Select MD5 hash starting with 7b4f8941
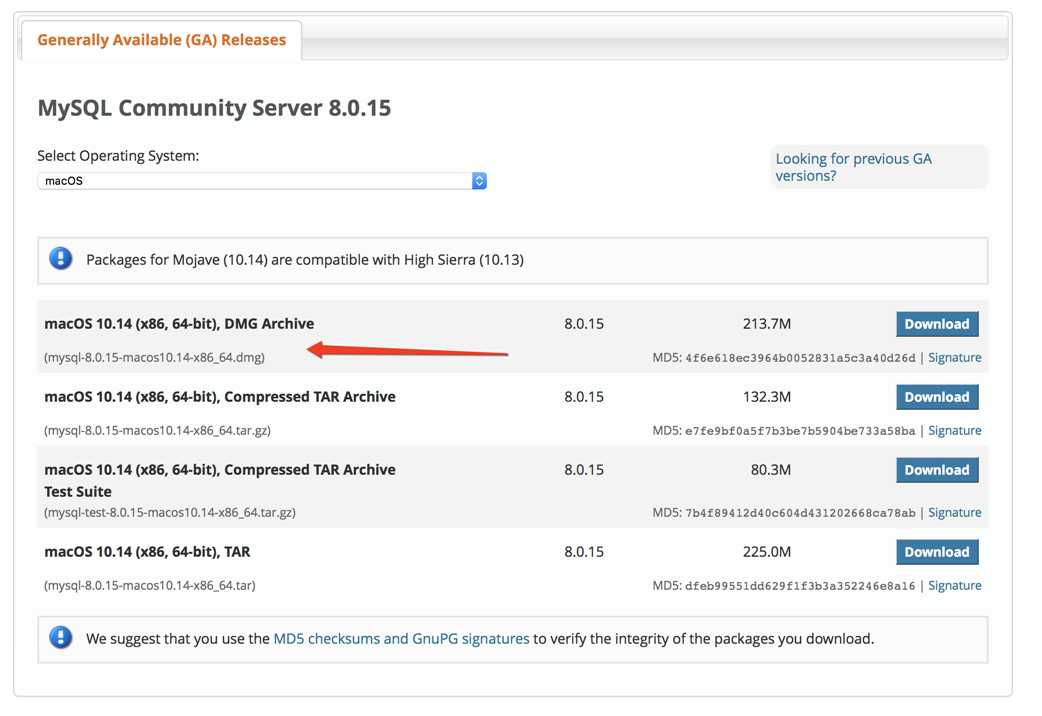Viewport: 1042px width, 716px height. click(800, 513)
